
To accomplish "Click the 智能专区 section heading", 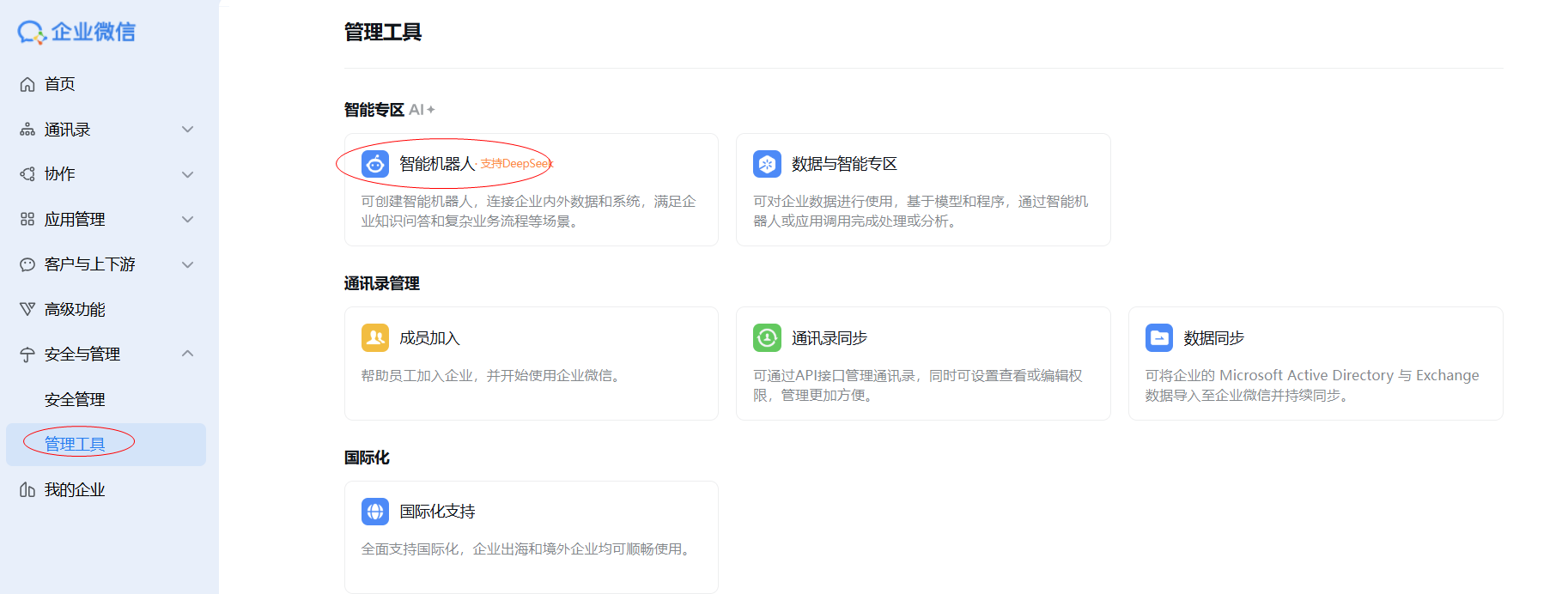I will point(374,110).
